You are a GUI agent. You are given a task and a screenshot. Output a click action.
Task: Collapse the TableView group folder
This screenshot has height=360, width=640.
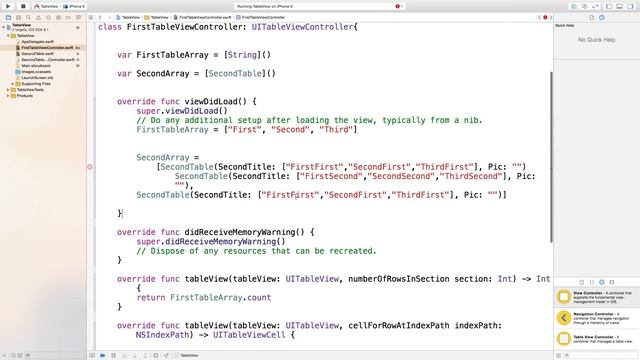[x=8, y=36]
